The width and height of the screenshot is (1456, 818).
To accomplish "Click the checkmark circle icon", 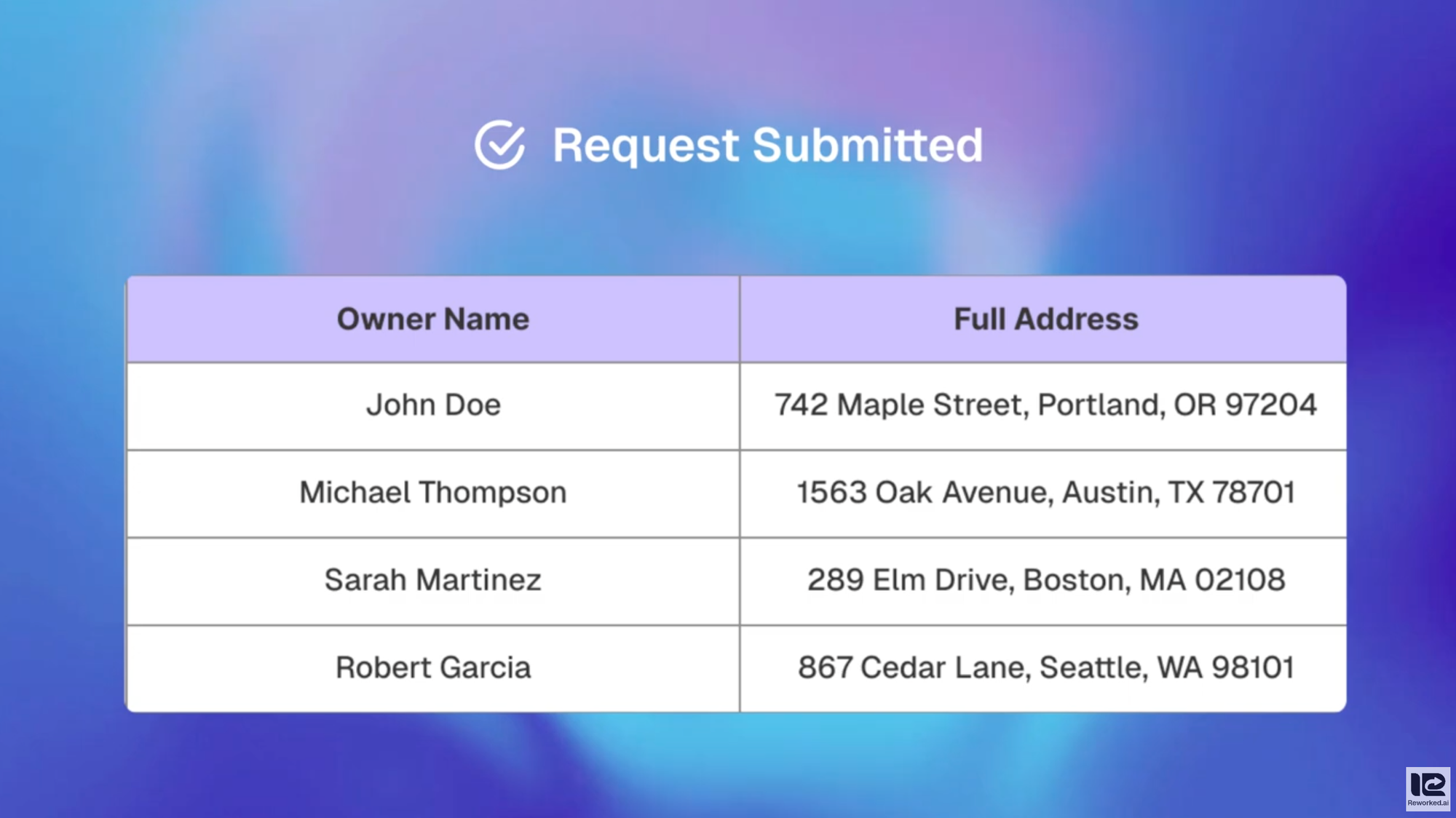I will tap(499, 145).
